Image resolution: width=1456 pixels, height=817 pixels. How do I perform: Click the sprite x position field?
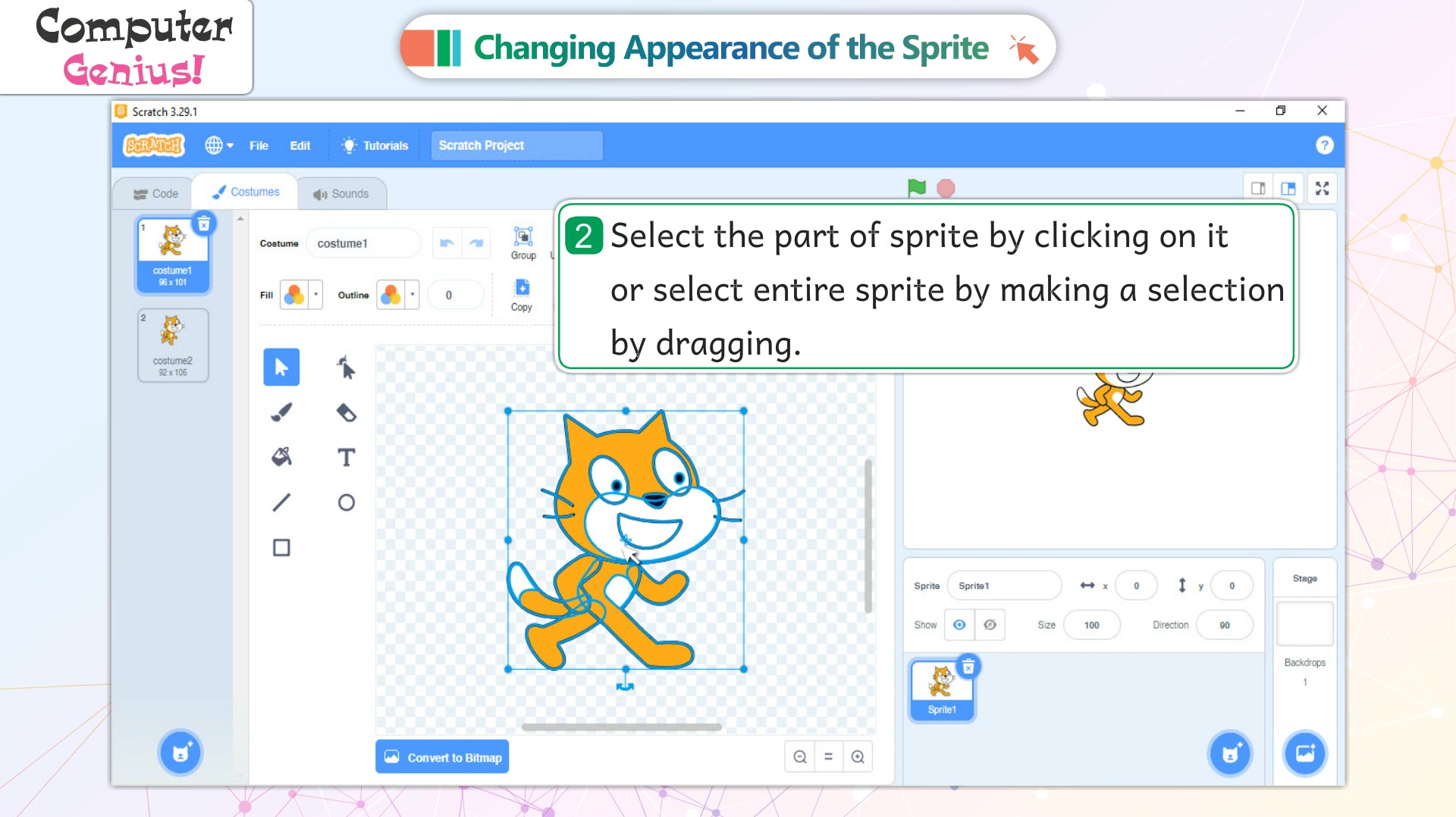click(x=1136, y=586)
